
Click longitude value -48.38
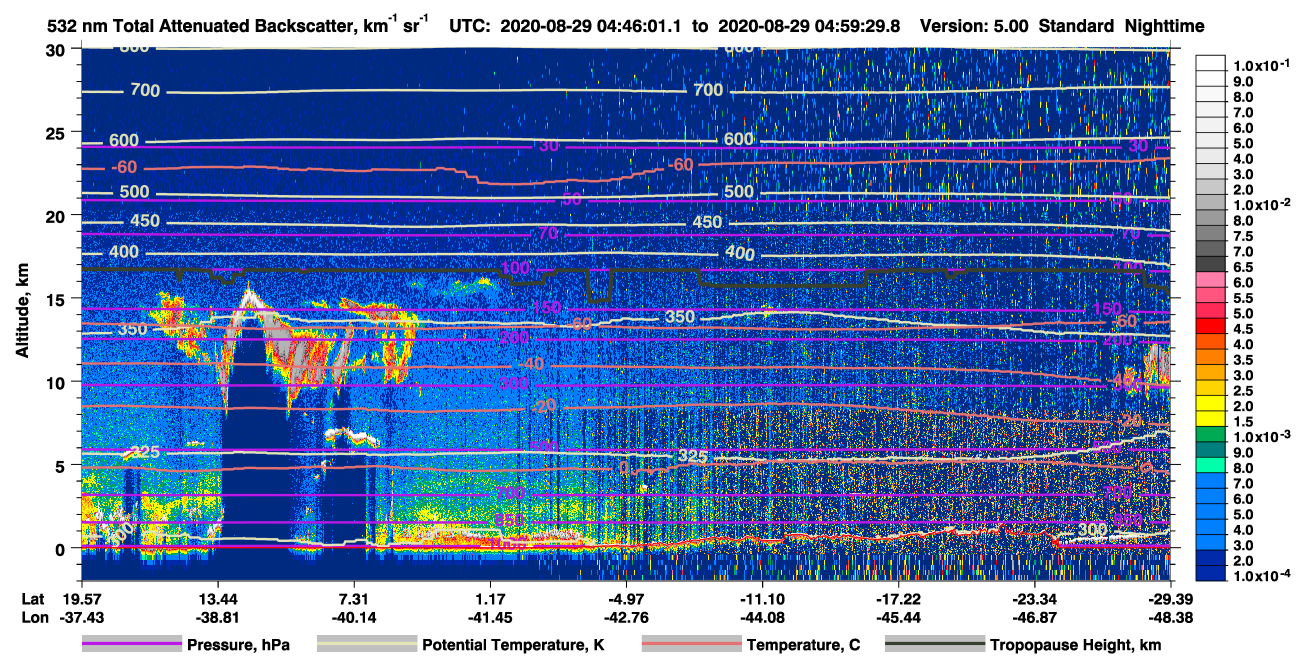click(1169, 618)
